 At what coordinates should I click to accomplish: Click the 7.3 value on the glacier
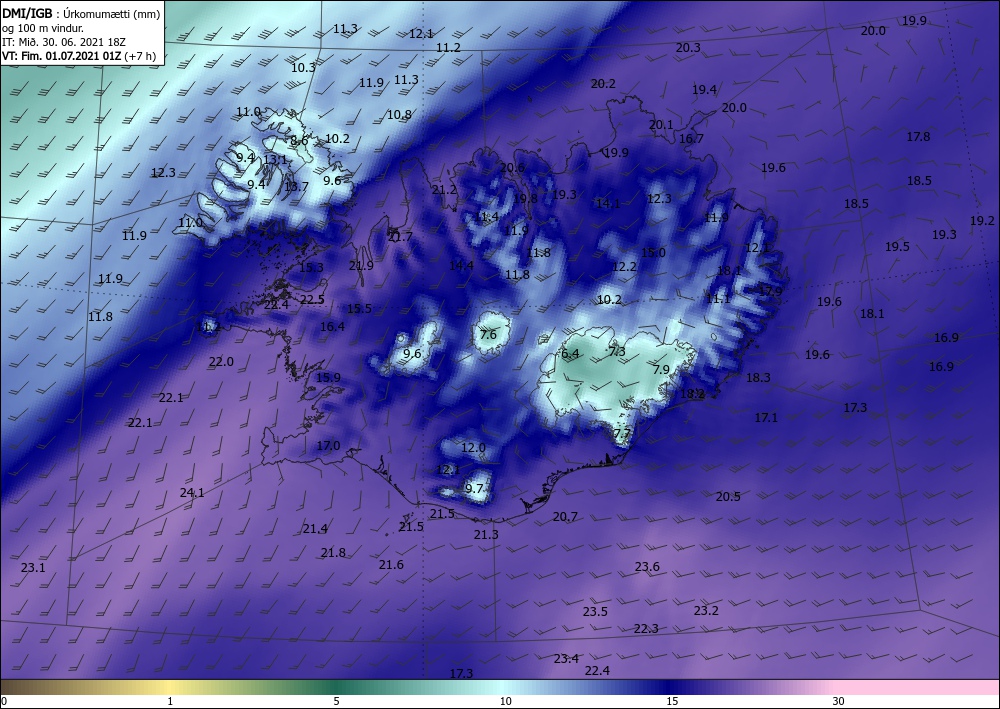point(617,351)
